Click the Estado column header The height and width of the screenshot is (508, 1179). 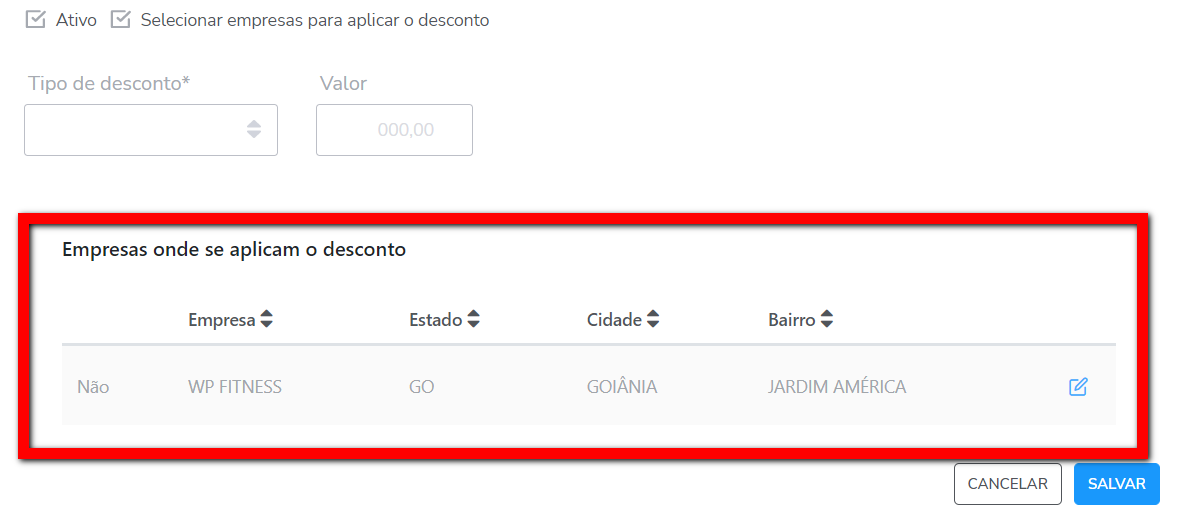coord(435,320)
